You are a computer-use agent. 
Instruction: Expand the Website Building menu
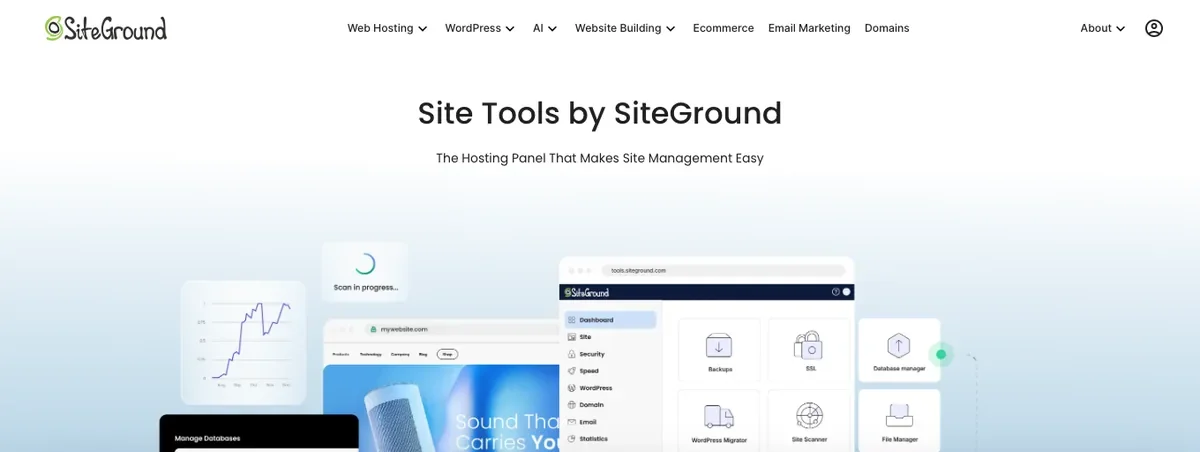pyautogui.click(x=625, y=28)
